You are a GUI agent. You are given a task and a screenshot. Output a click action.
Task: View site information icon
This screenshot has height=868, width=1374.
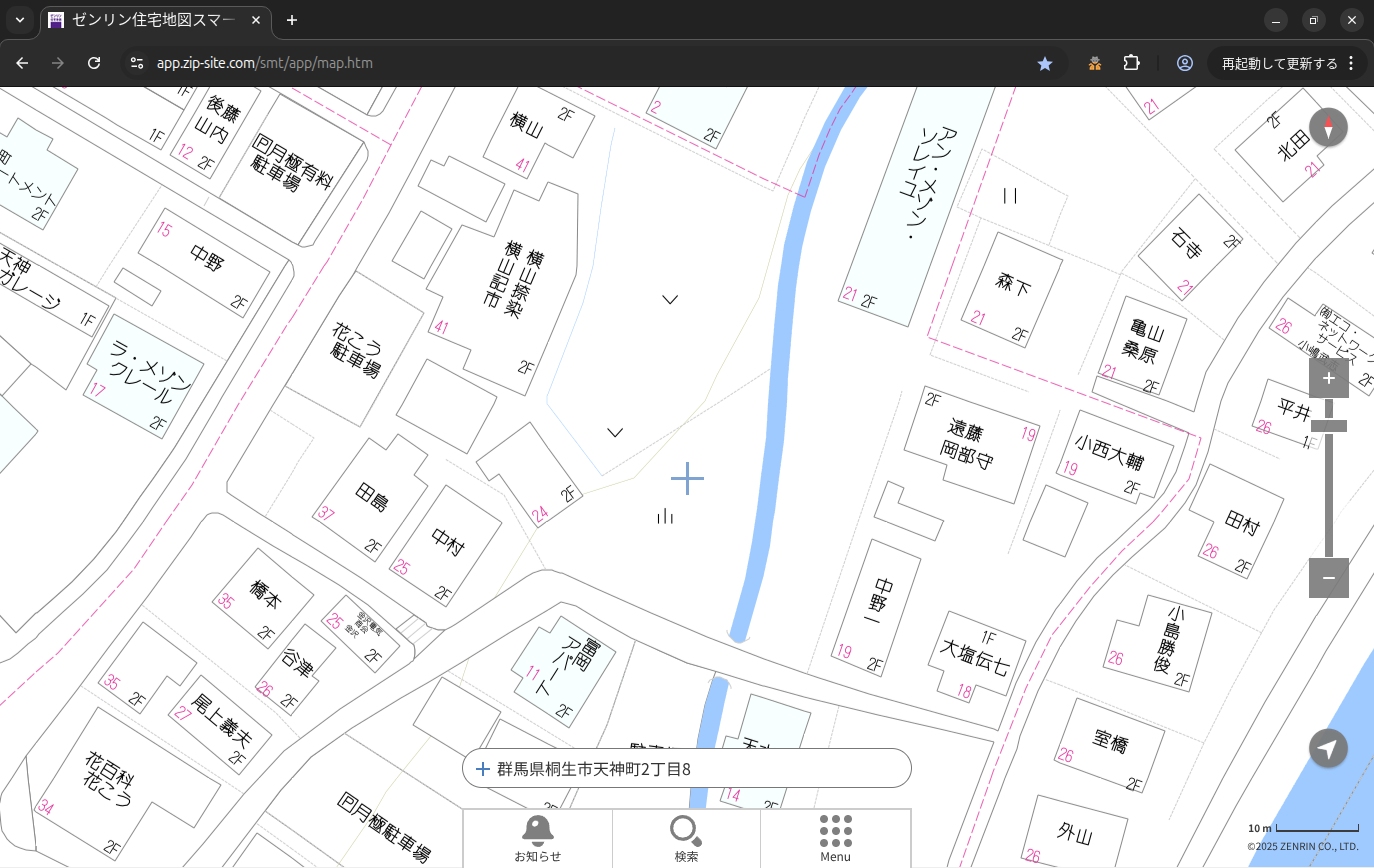(x=137, y=63)
